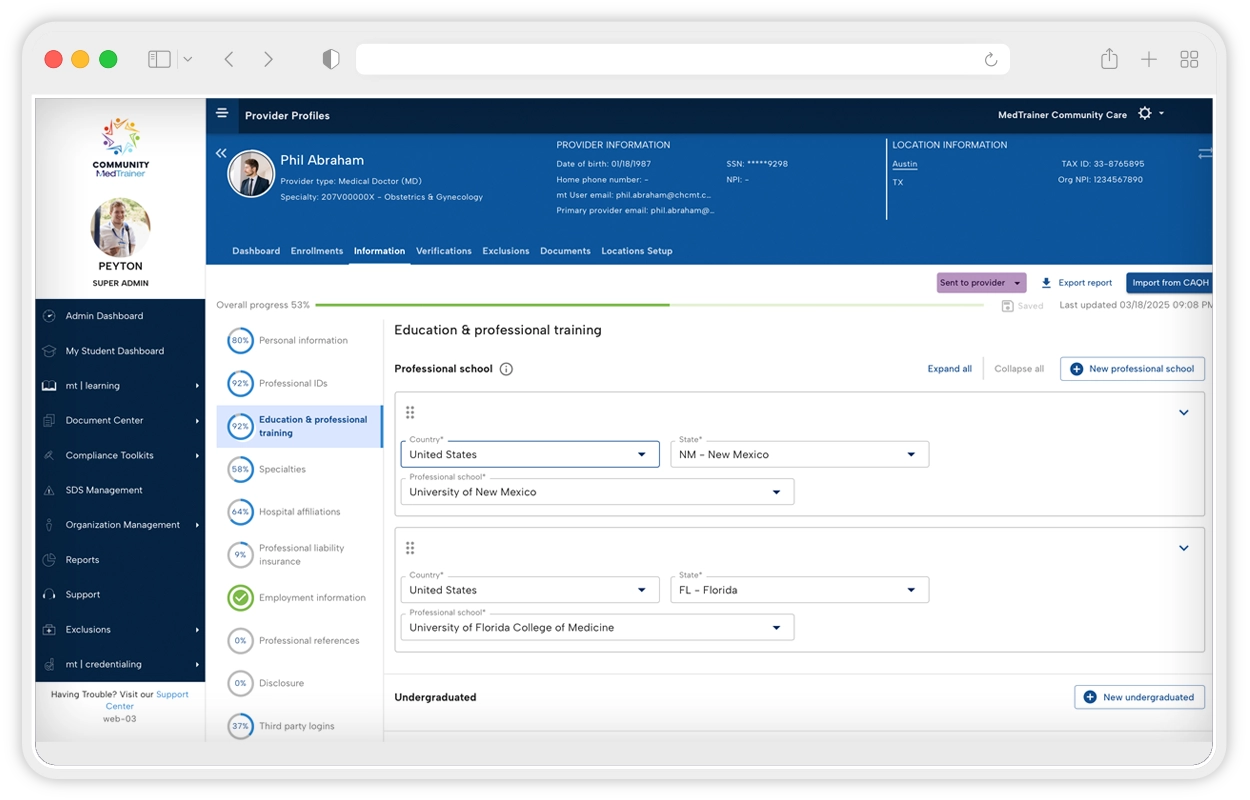
Task: Collapse provider header with double-chevron icon
Action: coord(221,153)
